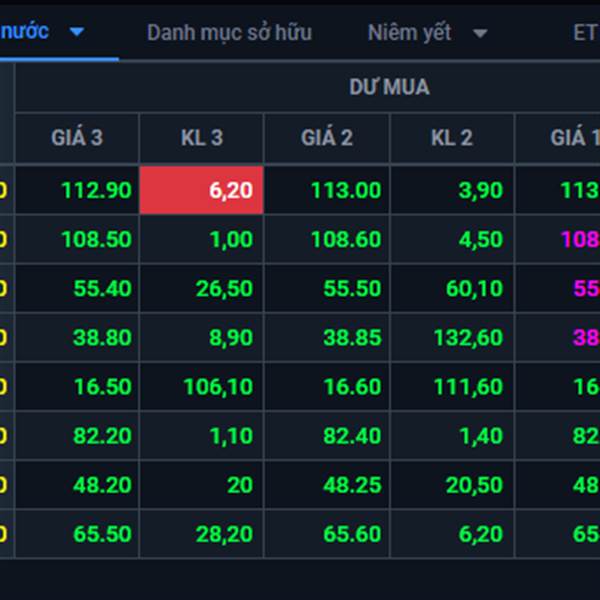The height and width of the screenshot is (600, 600).
Task: Open the Danh mục sở hữu tab
Action: (x=229, y=33)
